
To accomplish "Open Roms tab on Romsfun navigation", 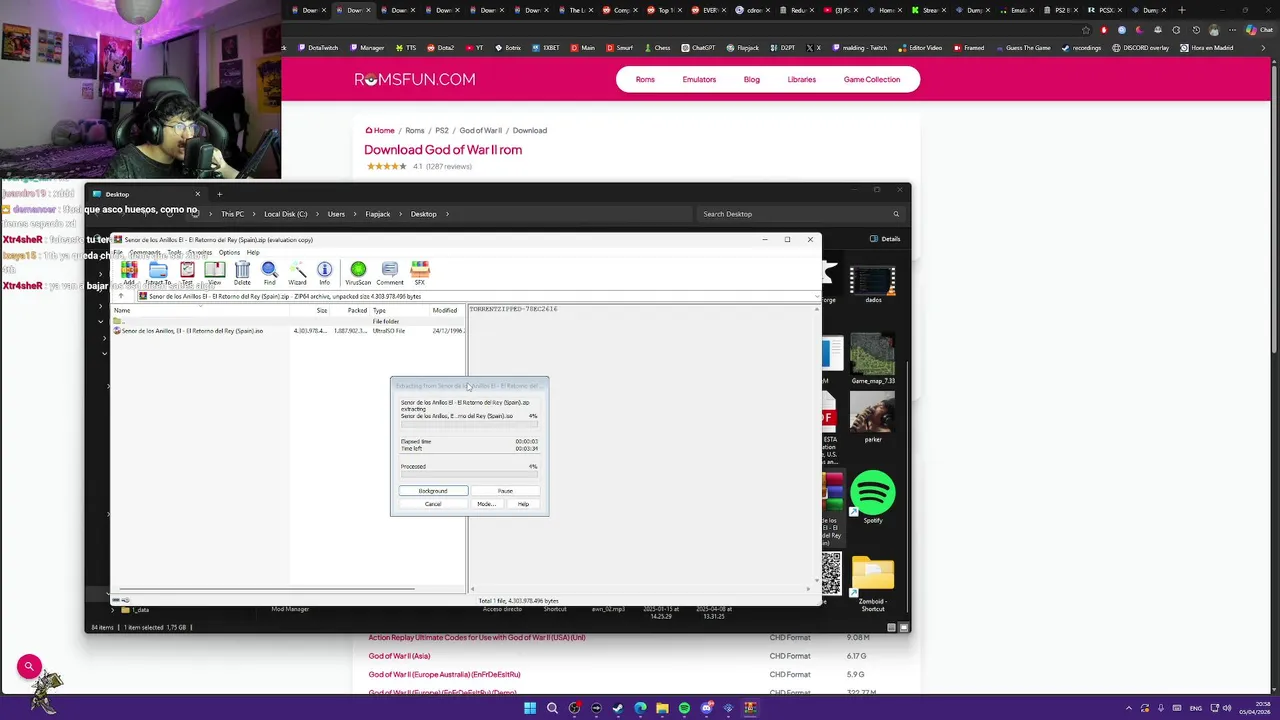I will (645, 79).
